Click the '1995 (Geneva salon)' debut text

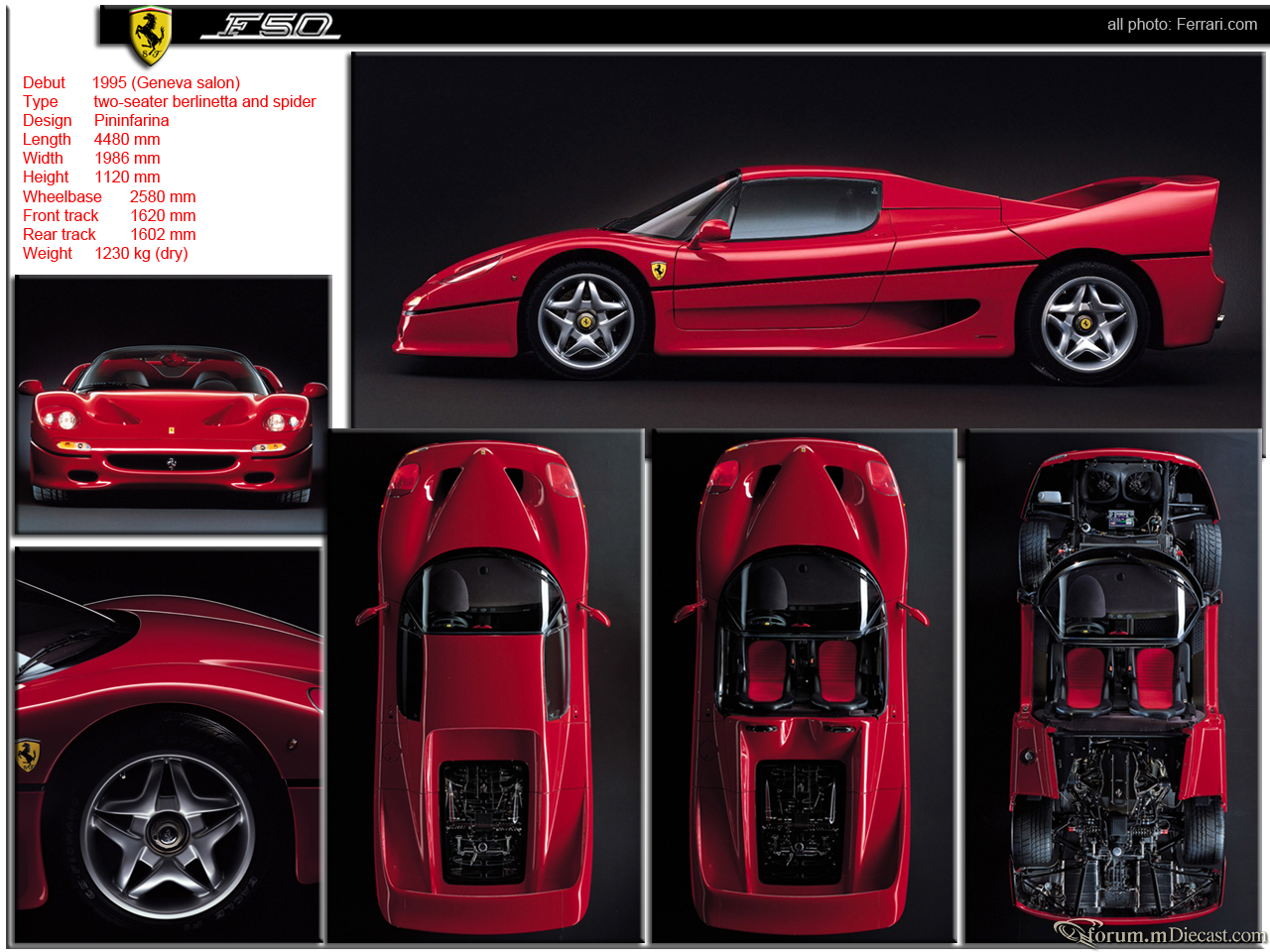[166, 83]
